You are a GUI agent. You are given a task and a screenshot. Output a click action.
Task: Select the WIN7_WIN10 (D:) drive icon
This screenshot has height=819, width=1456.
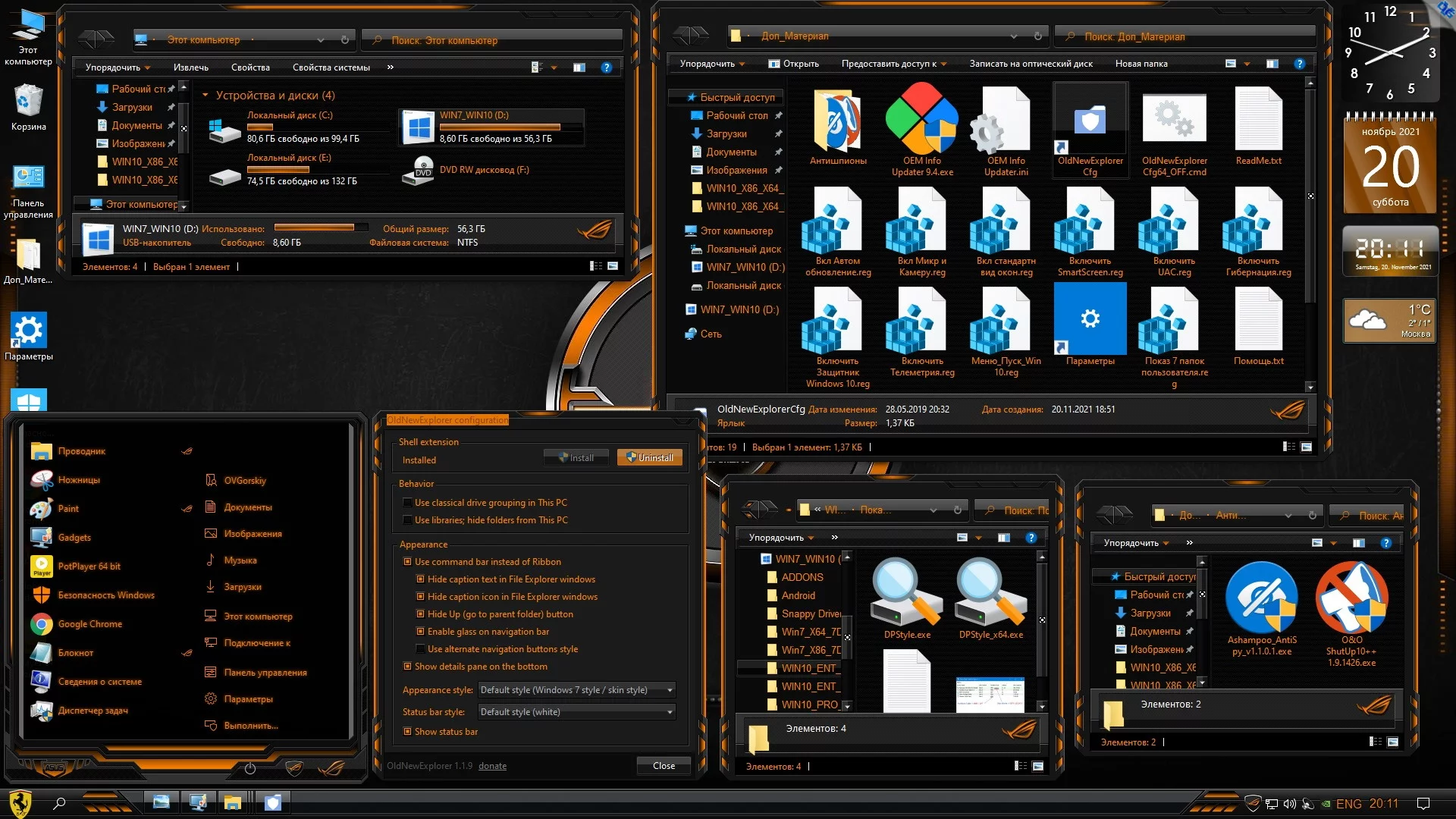[419, 127]
